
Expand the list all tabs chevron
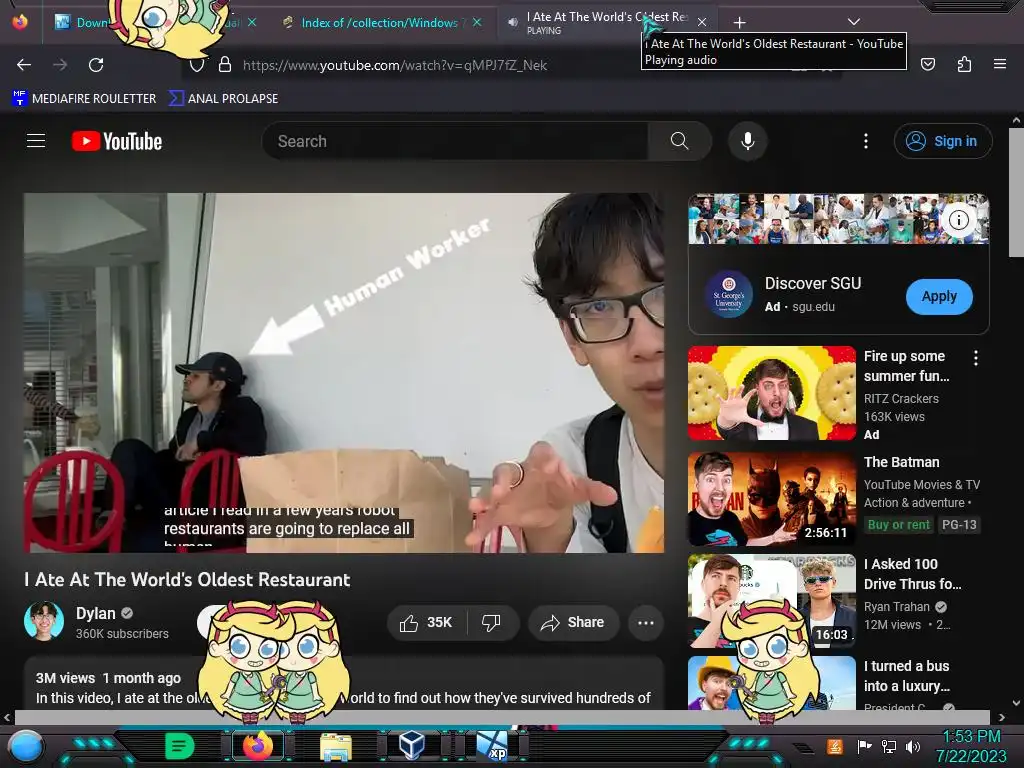854,22
